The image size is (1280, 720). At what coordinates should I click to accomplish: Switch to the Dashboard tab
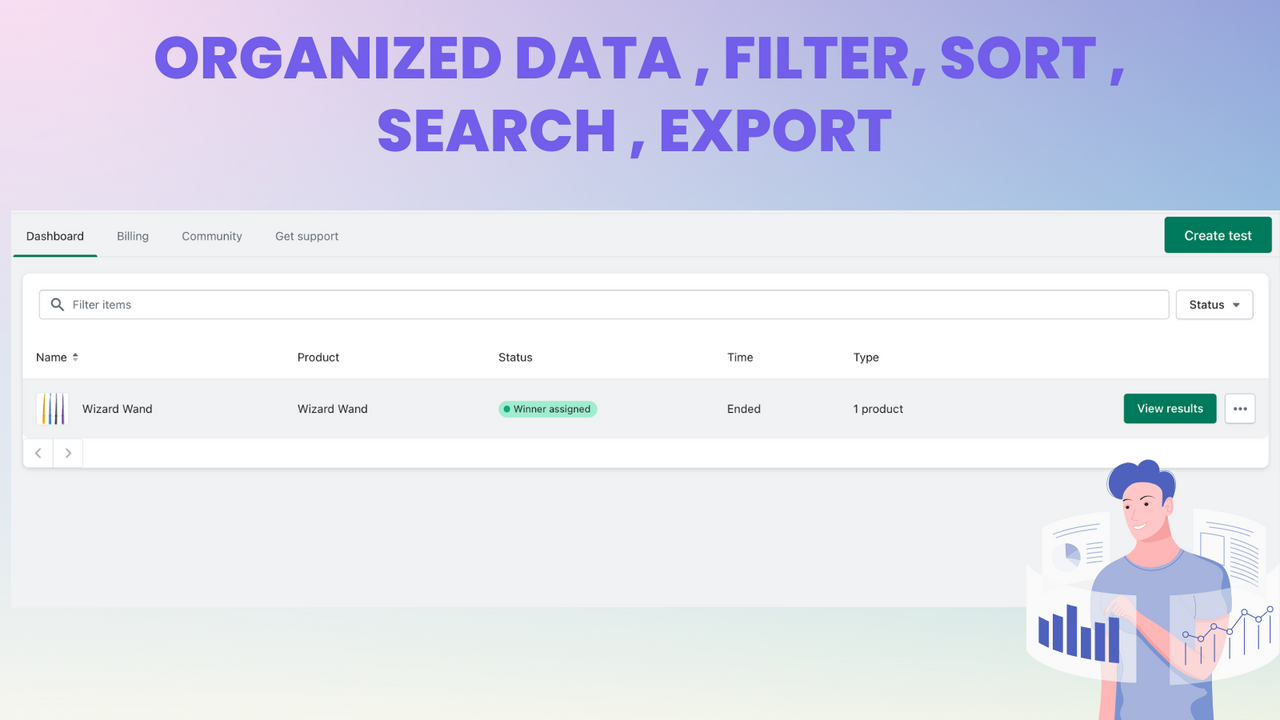(55, 236)
